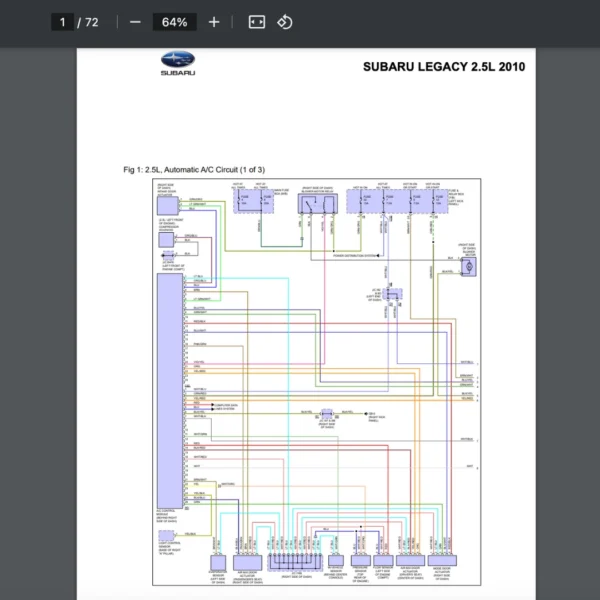600x600 pixels.
Task: Click the Subaru logo on the page
Action: [178, 64]
